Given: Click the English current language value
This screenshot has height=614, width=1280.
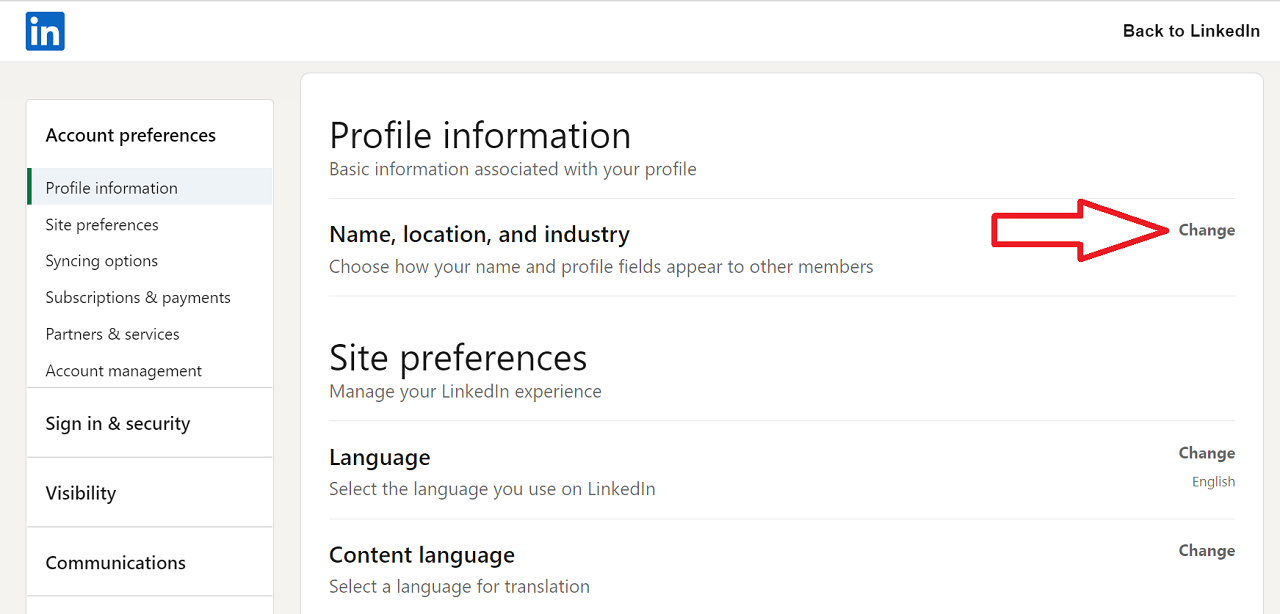Looking at the screenshot, I should pos(1213,482).
